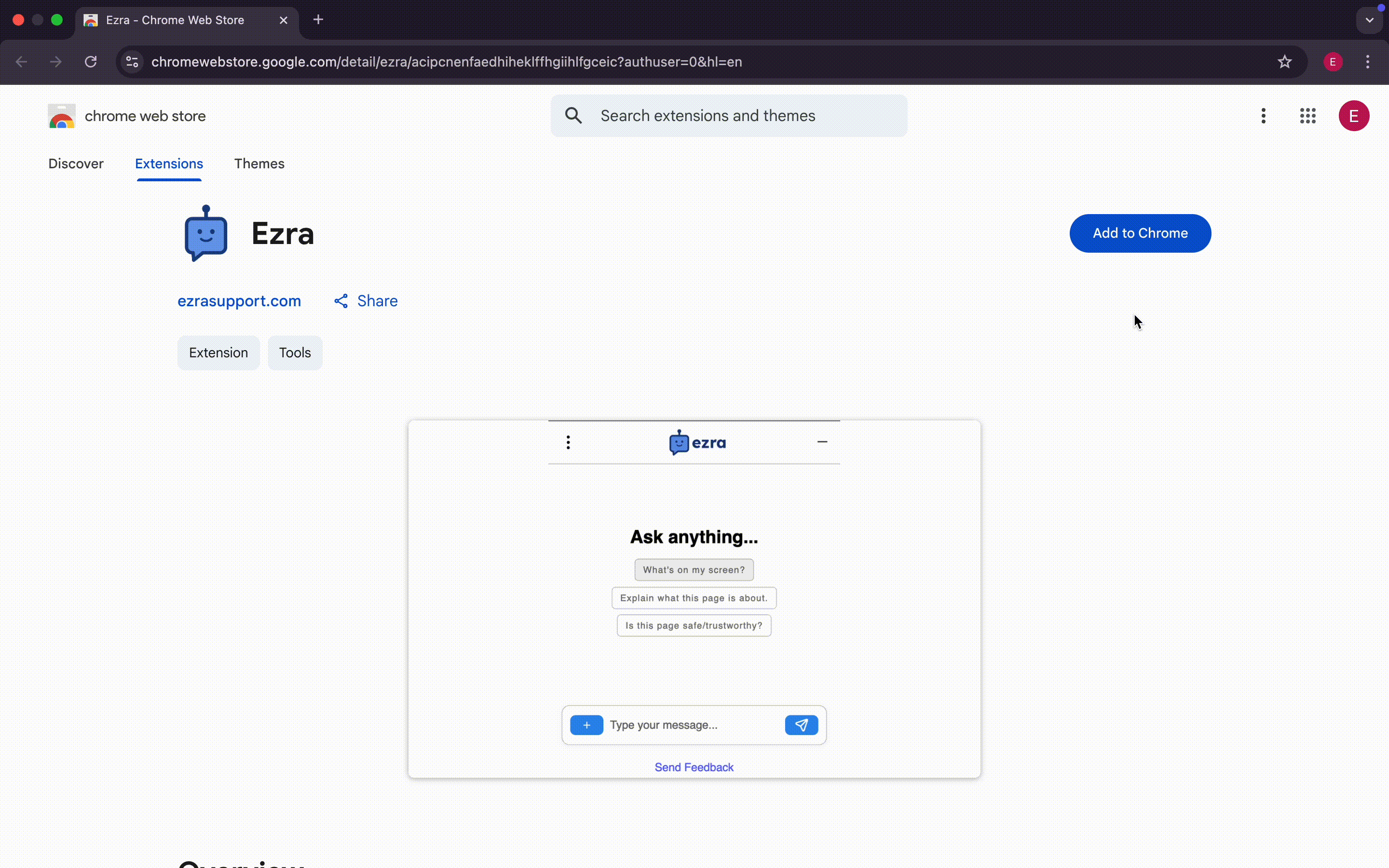Click the address bar URL

tap(447, 62)
